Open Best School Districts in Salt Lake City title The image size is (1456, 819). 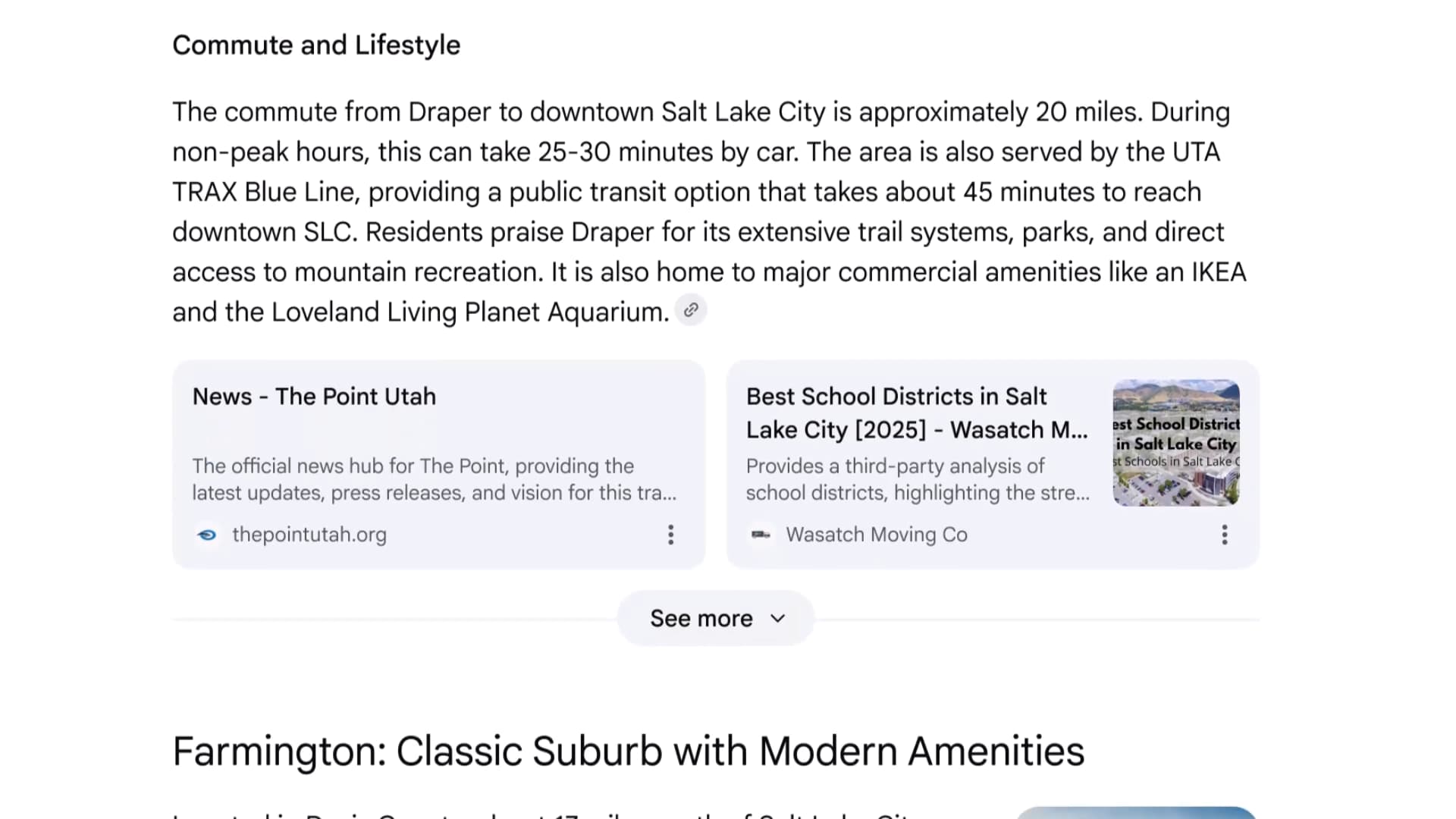point(916,413)
